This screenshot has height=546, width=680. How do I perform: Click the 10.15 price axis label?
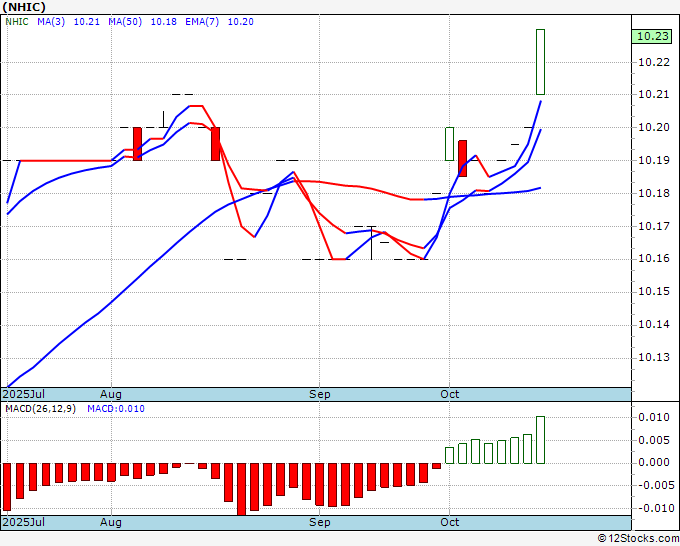[x=654, y=291]
